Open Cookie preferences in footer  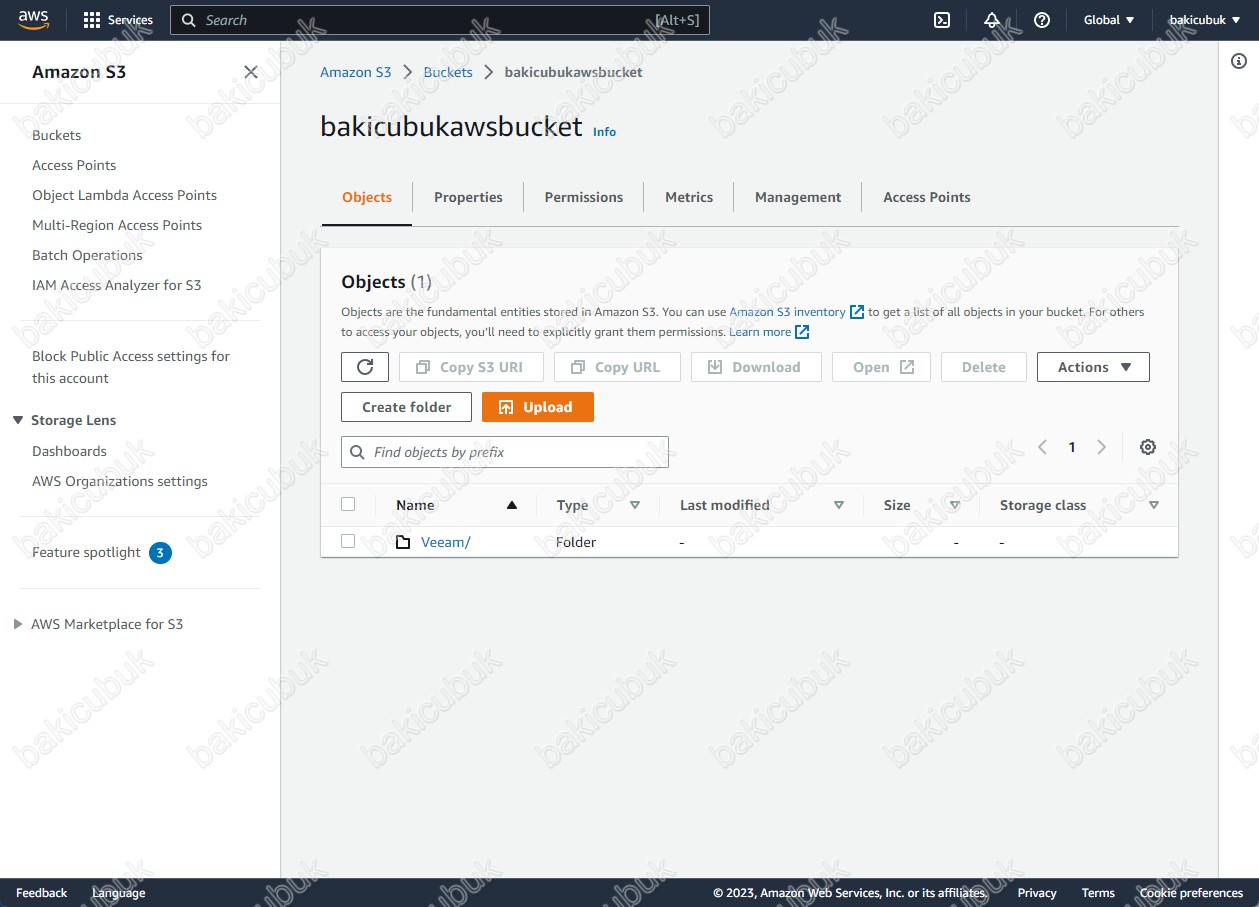tap(1191, 893)
